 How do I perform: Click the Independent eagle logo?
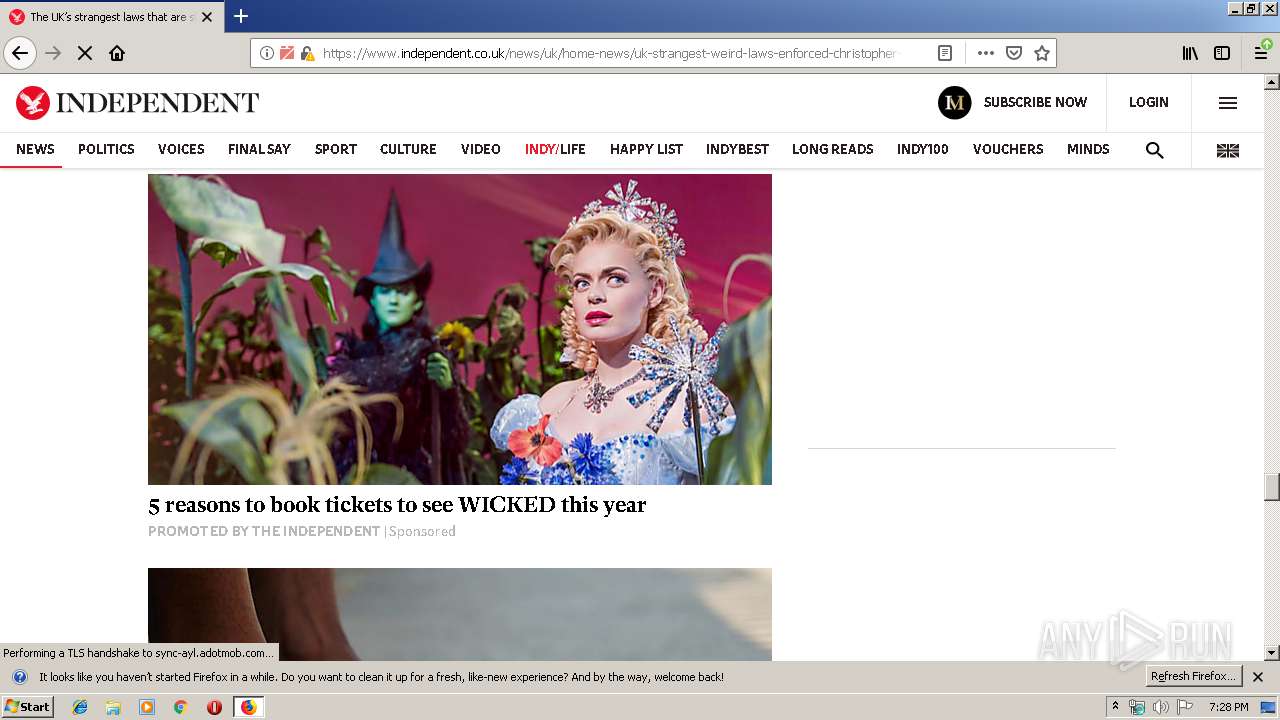tap(33, 102)
